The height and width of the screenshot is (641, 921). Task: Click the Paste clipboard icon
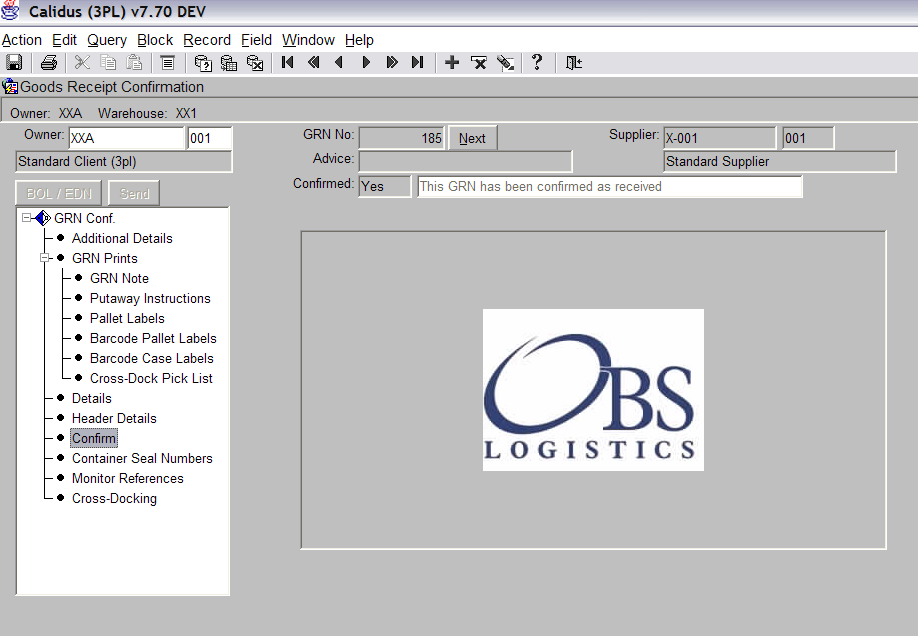(135, 62)
